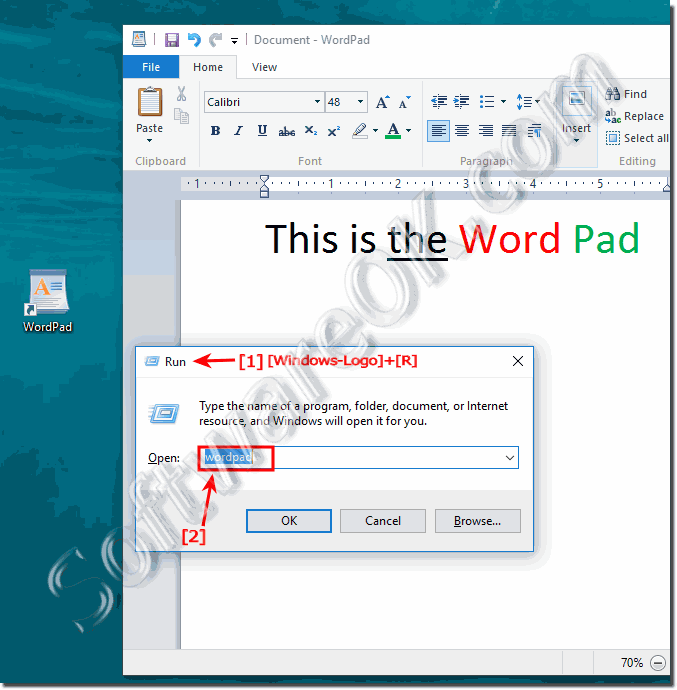Viewport: 677px width, 690px height.
Task: Toggle Subscript formatting
Action: pos(310,131)
